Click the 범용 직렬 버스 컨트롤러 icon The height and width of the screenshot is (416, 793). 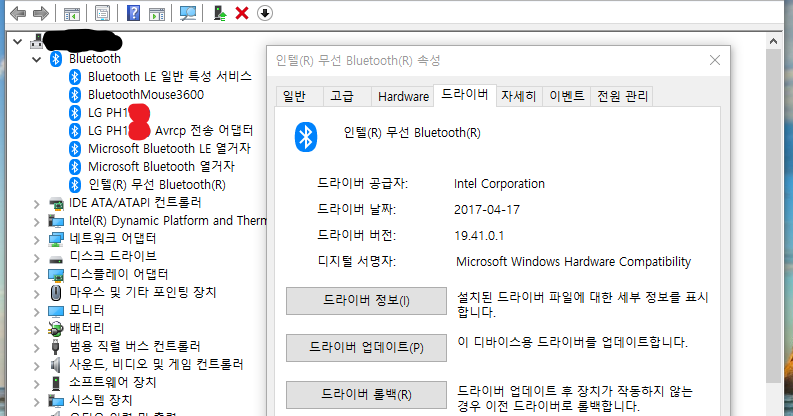pyautogui.click(x=56, y=347)
